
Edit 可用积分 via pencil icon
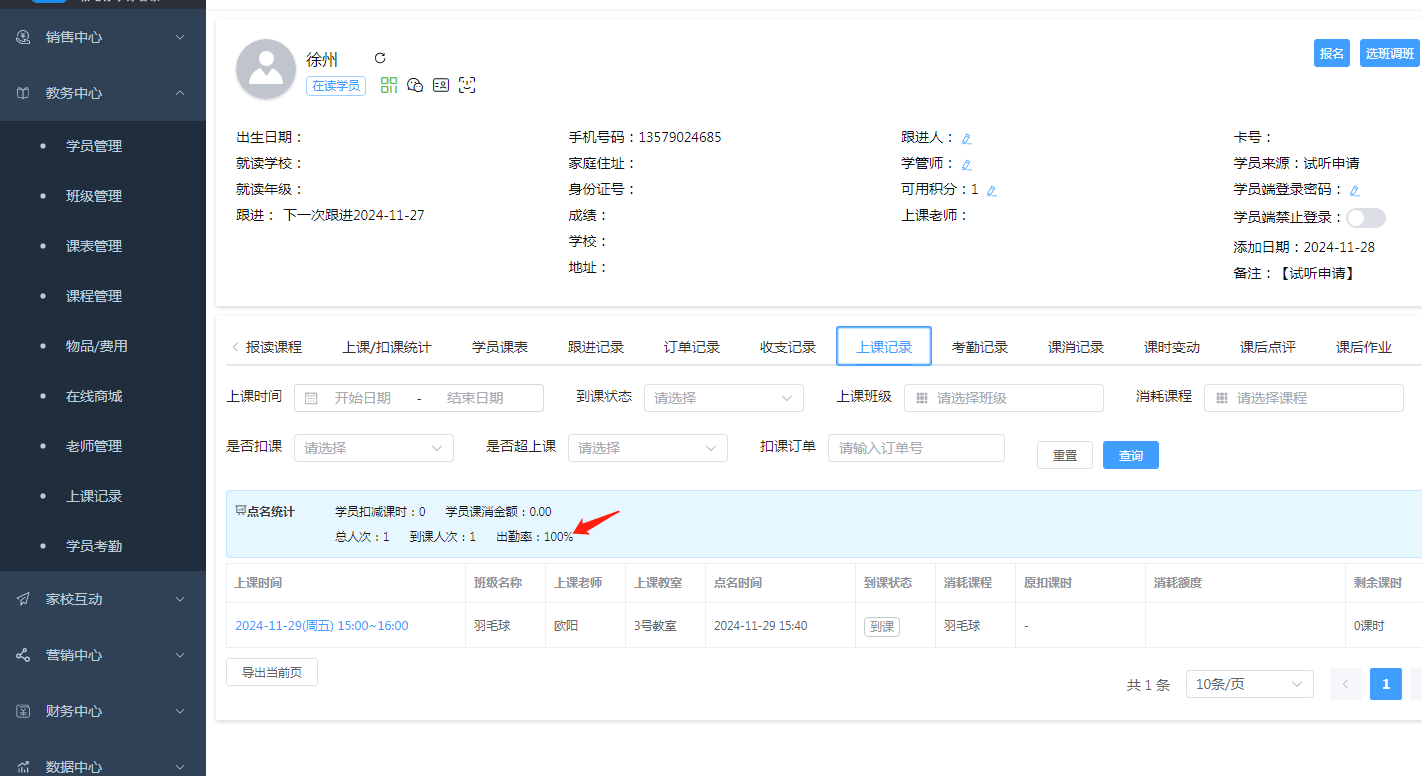click(992, 190)
